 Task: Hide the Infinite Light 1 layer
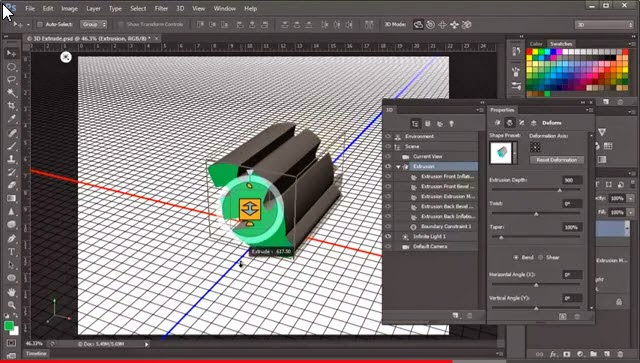[x=388, y=236]
